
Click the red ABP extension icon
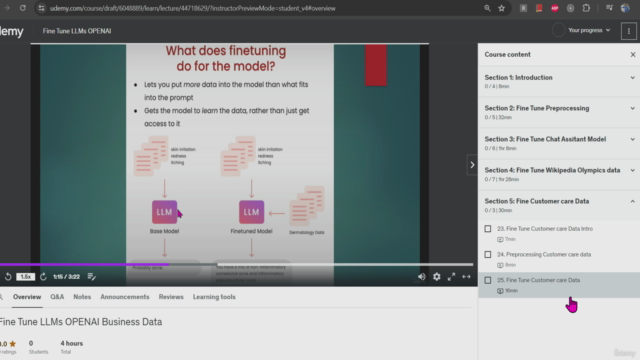555,8
